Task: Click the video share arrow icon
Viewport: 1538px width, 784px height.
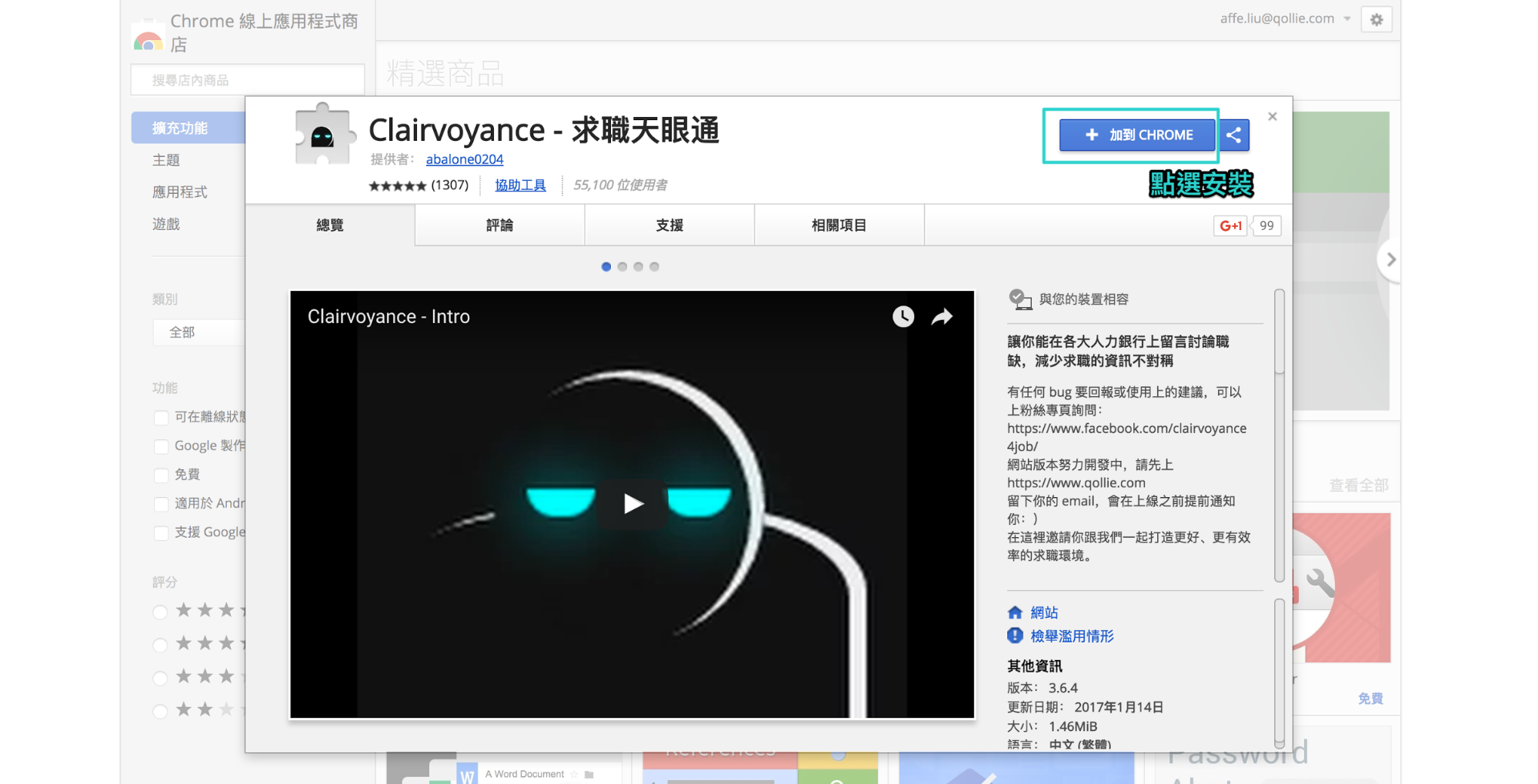Action: [x=942, y=316]
